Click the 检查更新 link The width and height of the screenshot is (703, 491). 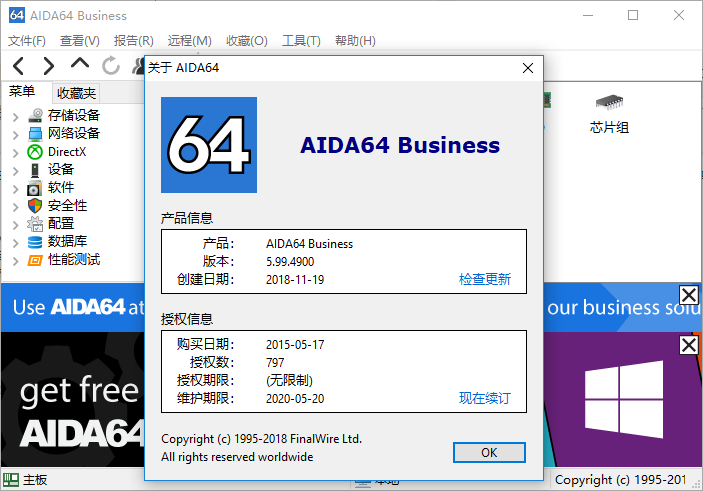(485, 279)
